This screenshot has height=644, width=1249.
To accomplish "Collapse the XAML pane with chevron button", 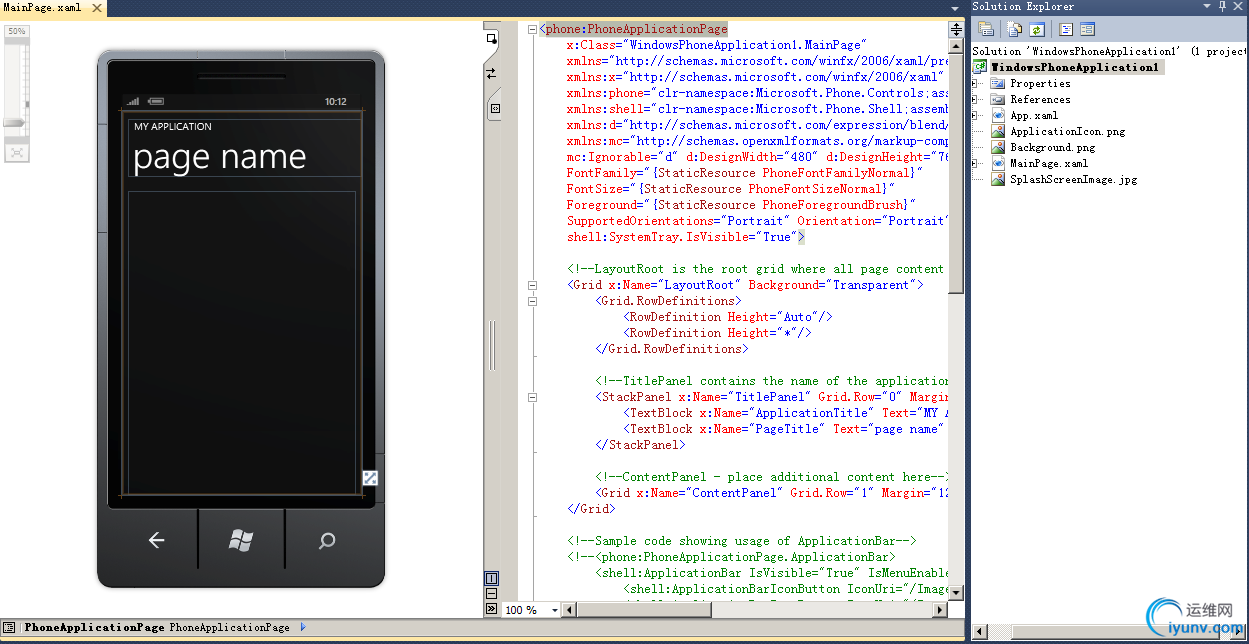I will point(491,608).
